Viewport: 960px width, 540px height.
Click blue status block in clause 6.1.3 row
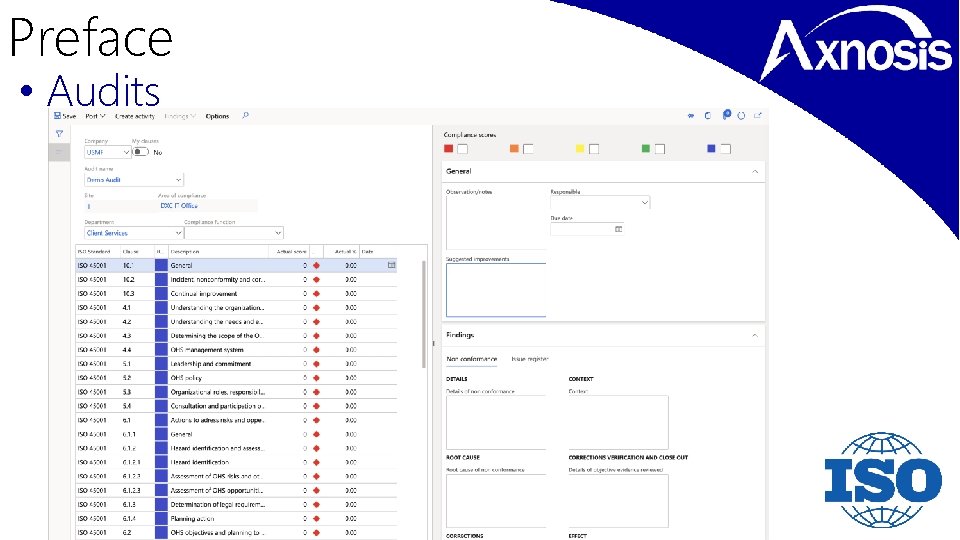tap(161, 504)
